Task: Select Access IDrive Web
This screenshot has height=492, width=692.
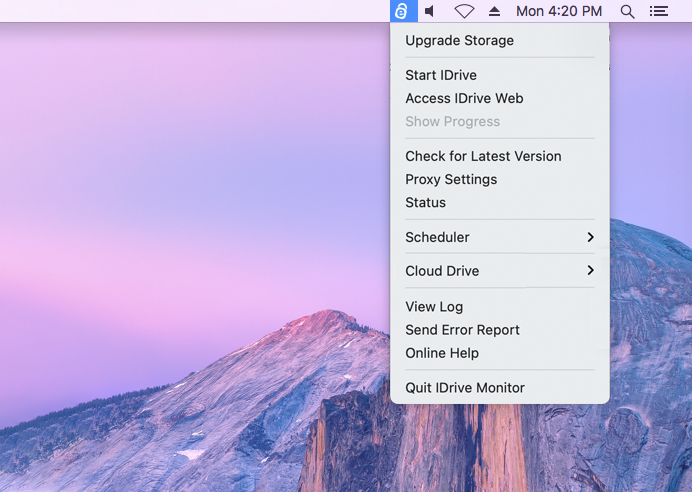Action: pyautogui.click(x=500, y=98)
